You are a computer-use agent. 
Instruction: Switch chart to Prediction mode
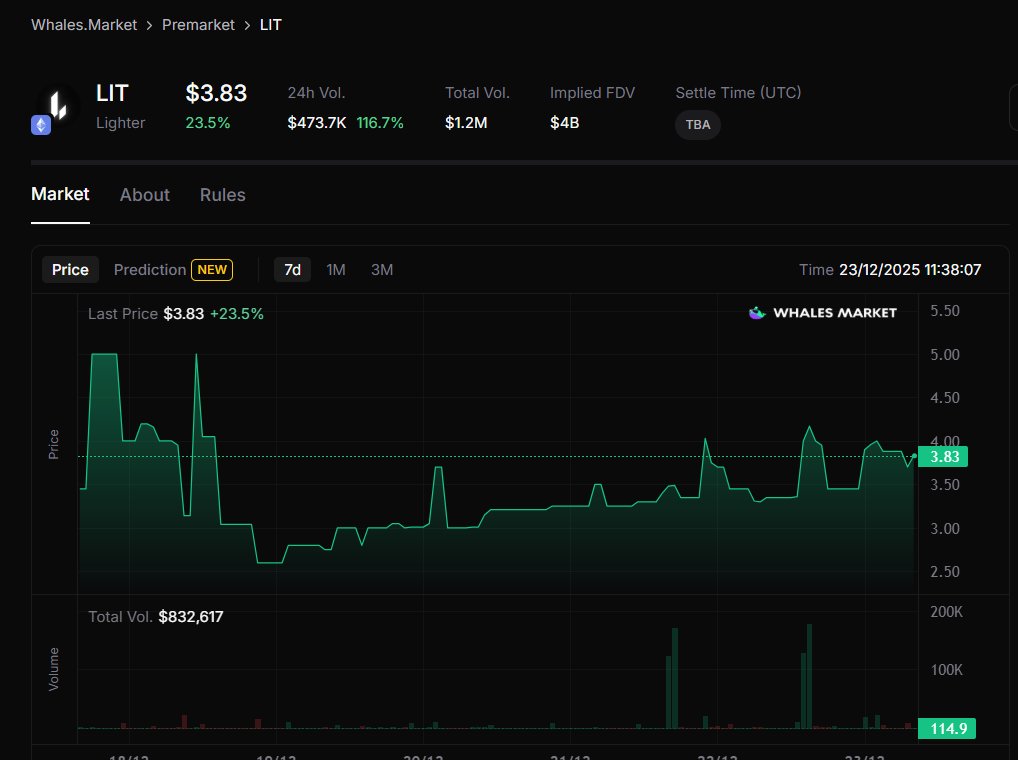[x=150, y=269]
